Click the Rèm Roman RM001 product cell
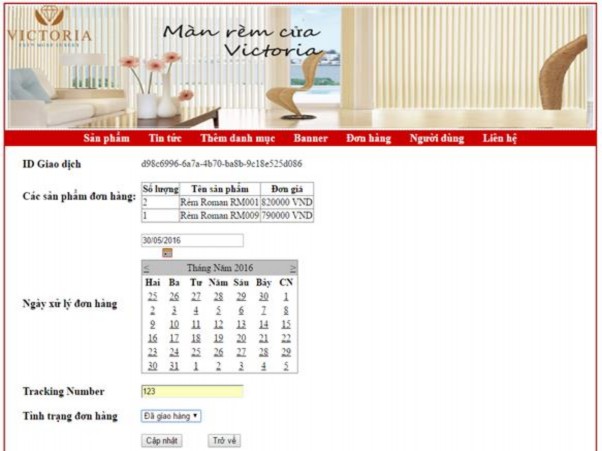 (x=220, y=202)
